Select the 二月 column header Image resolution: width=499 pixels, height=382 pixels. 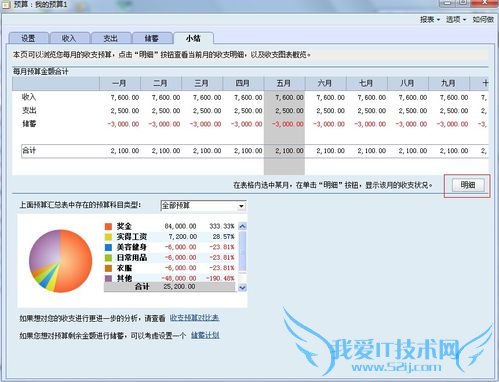tap(161, 83)
